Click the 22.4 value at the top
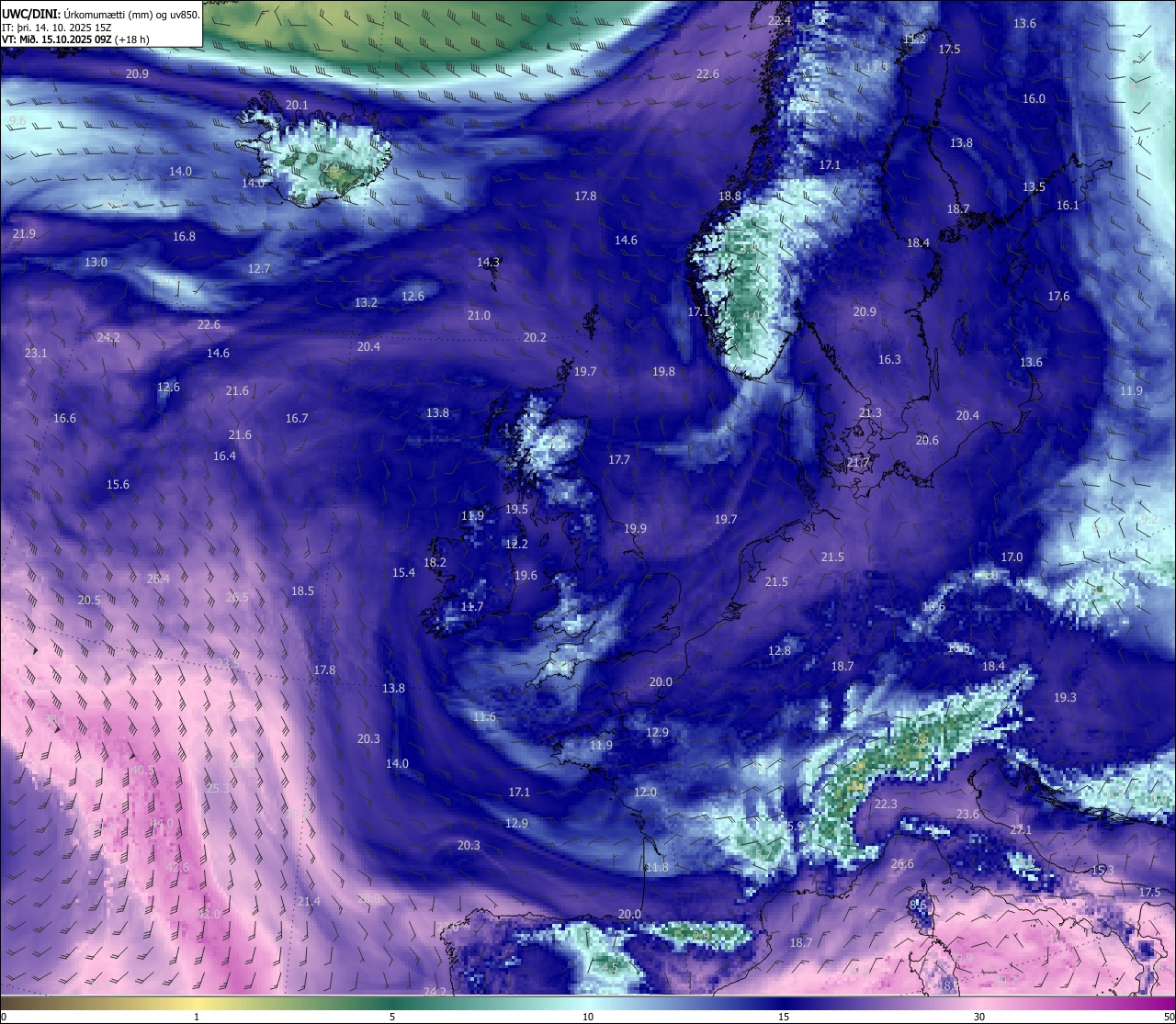This screenshot has height=1024, width=1176. click(x=779, y=20)
